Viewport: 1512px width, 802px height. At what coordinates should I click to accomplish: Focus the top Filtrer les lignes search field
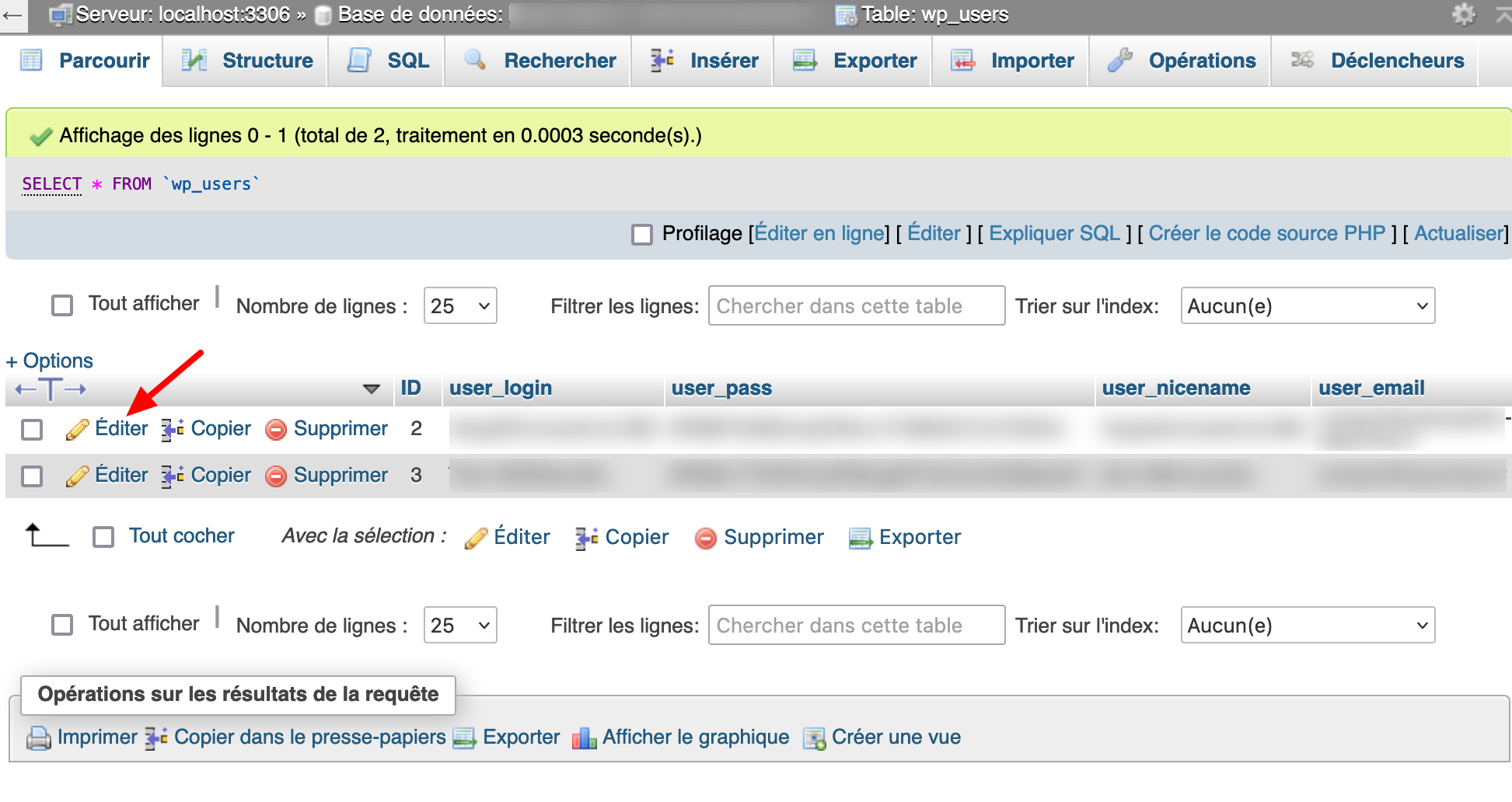pyautogui.click(x=857, y=306)
